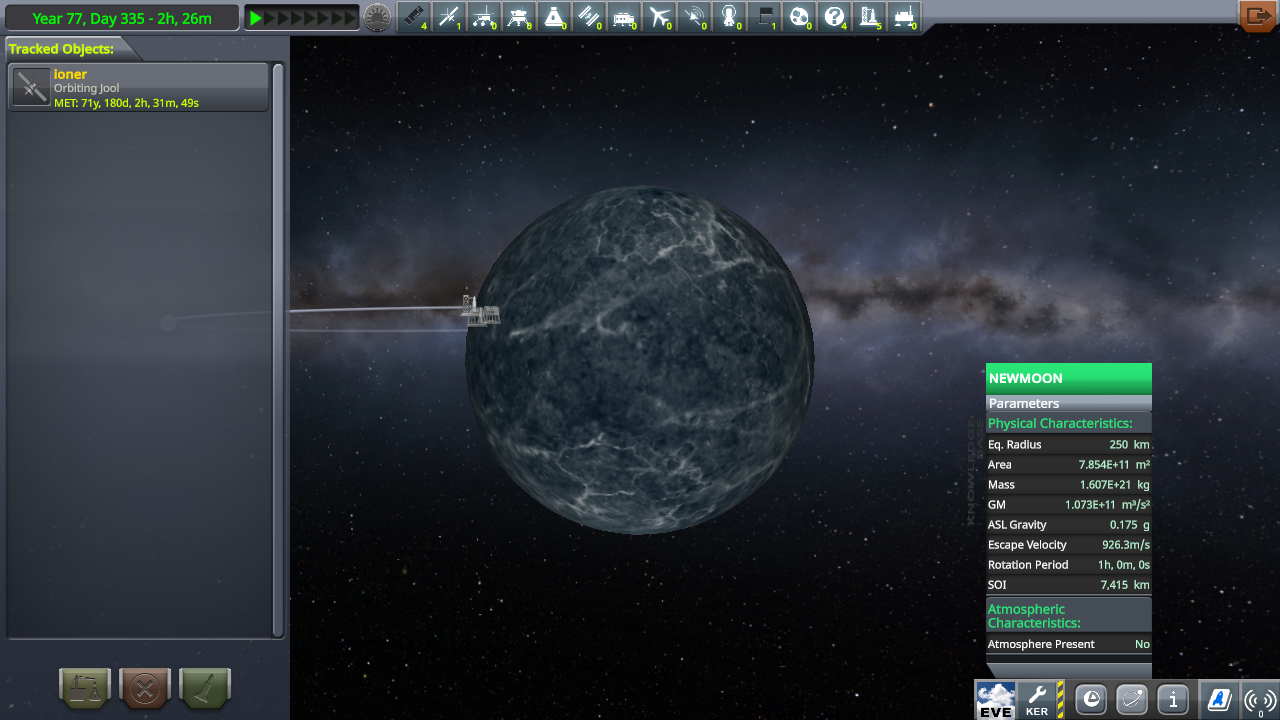Viewport: 1280px width, 720px height.
Task: Open the CommNet antenna icon in bottom toolbar
Action: pyautogui.click(x=1257, y=699)
